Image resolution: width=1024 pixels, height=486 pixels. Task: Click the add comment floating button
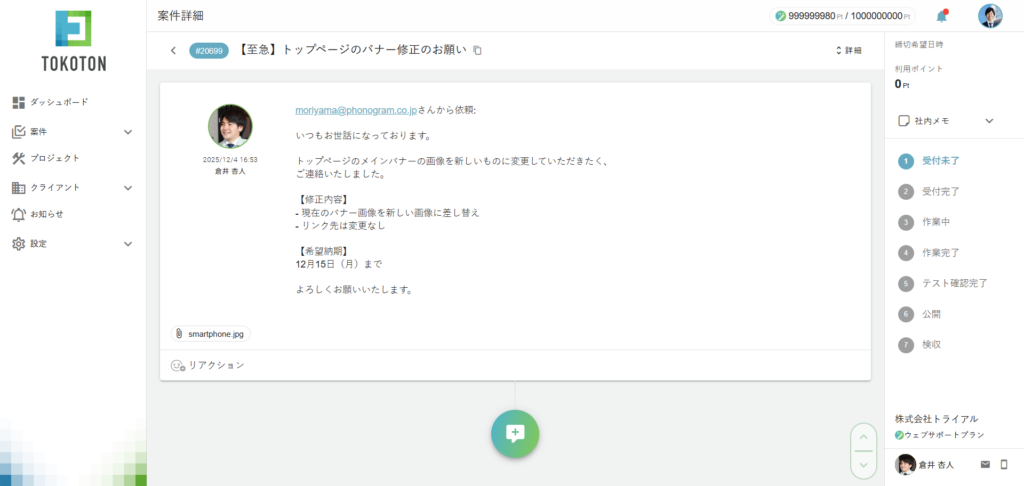515,433
